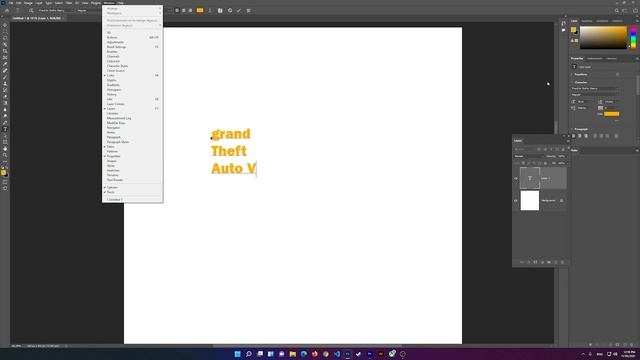Commit current text edits checkmark
The width and height of the screenshot is (640, 360).
pyautogui.click(x=239, y=11)
